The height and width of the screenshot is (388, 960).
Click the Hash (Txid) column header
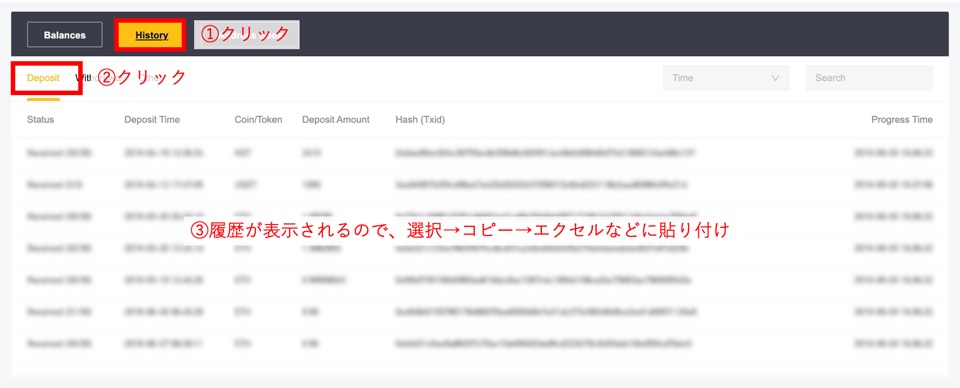click(x=420, y=120)
